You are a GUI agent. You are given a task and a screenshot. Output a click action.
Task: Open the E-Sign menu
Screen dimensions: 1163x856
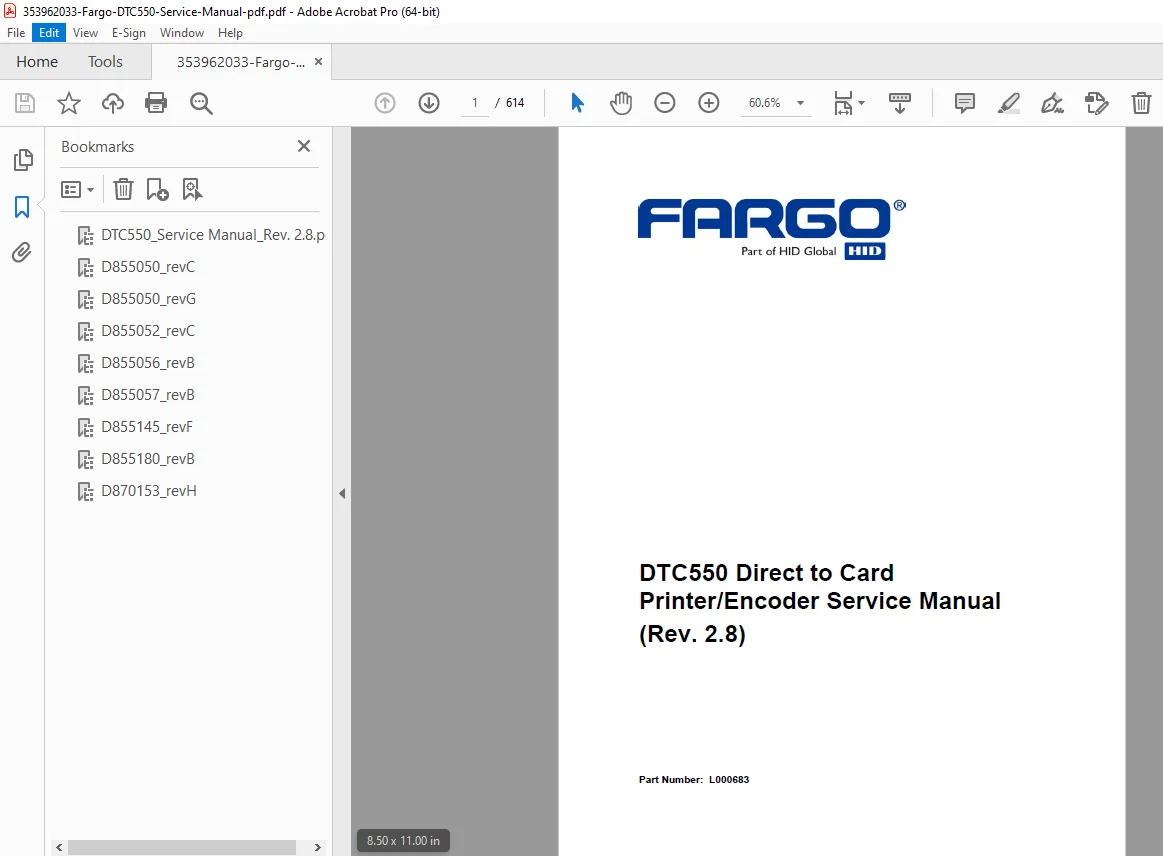click(x=128, y=33)
